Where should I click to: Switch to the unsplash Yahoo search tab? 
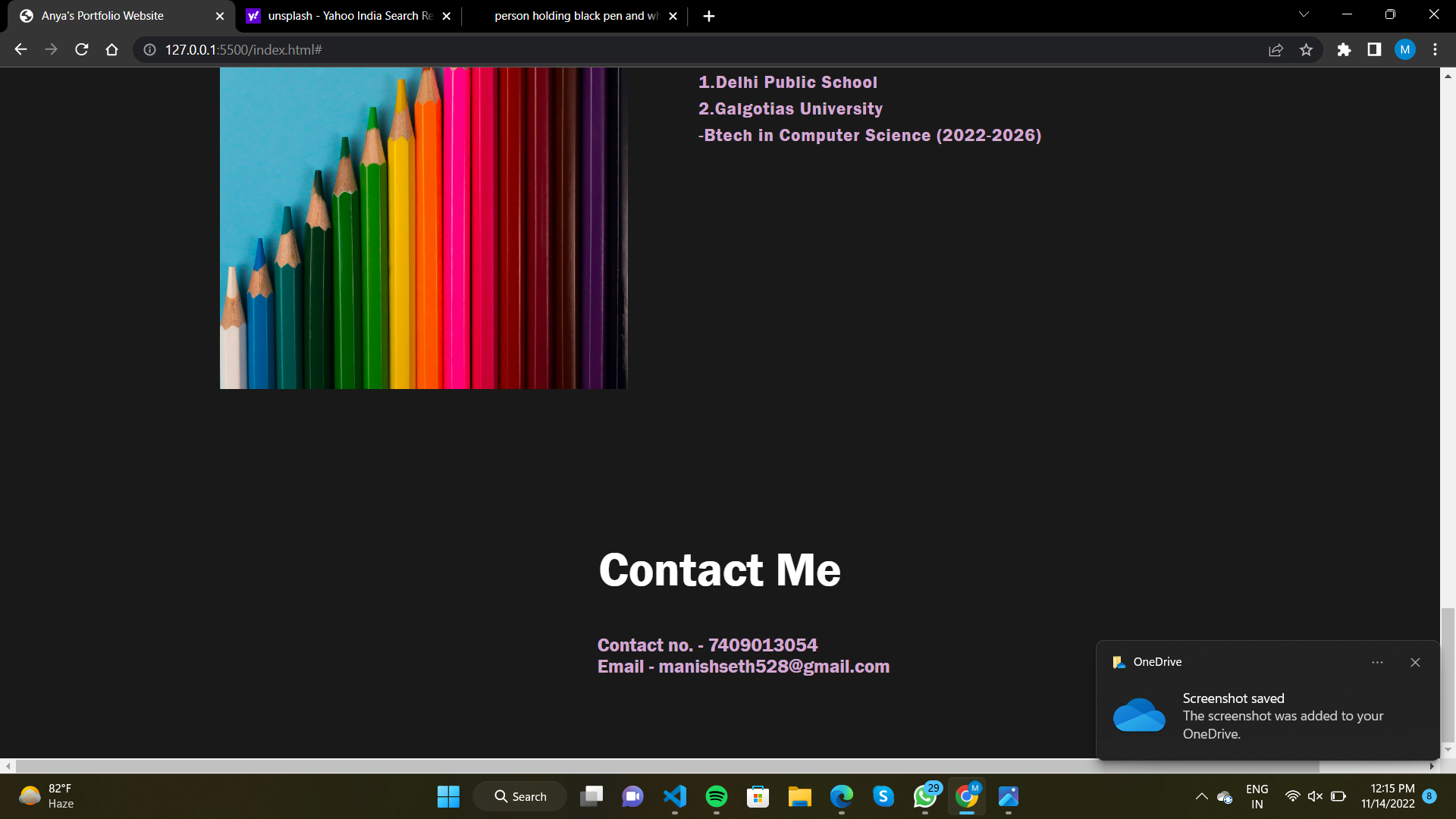click(x=341, y=15)
